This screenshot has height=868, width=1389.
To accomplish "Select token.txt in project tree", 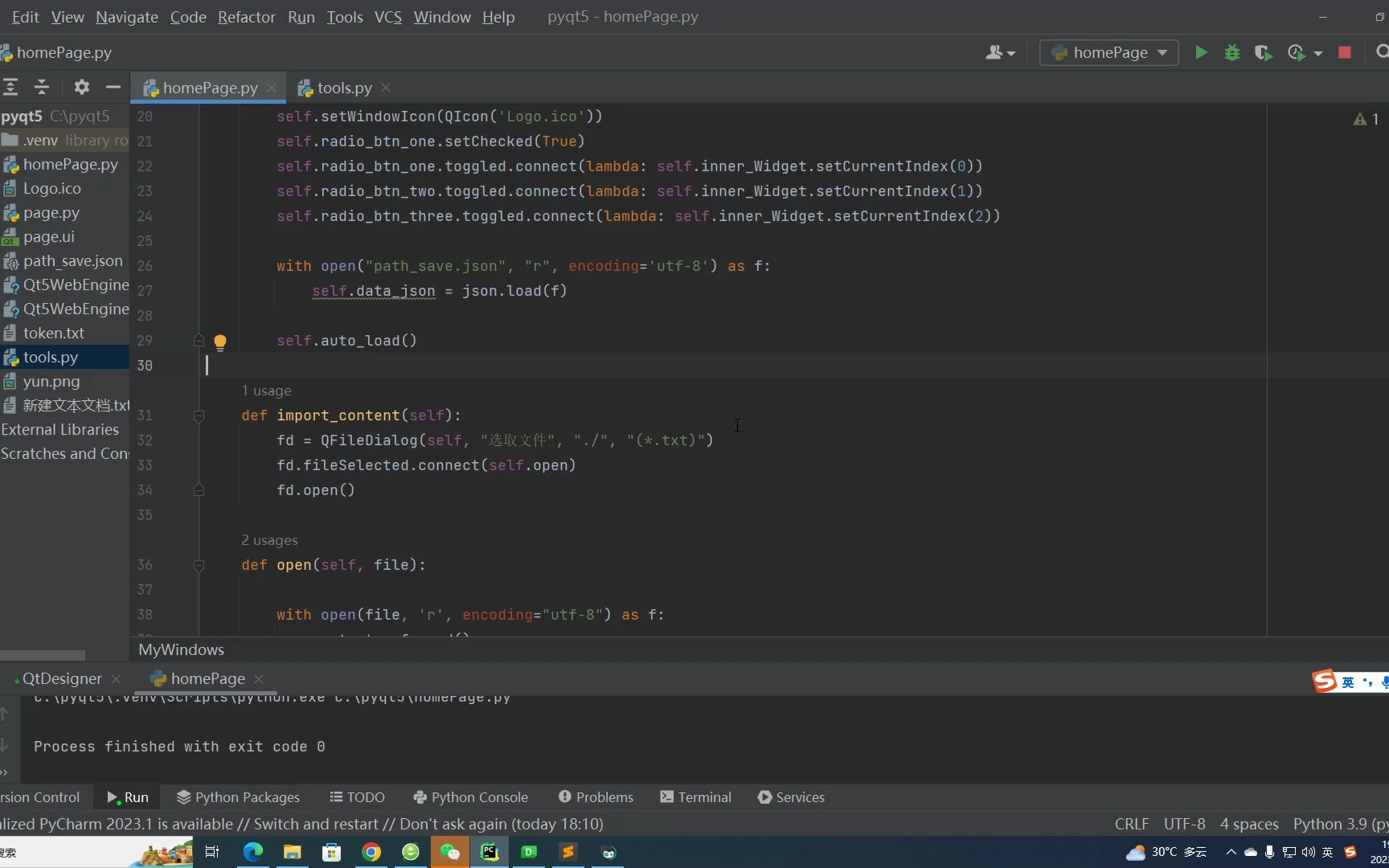I will pyautogui.click(x=64, y=333).
